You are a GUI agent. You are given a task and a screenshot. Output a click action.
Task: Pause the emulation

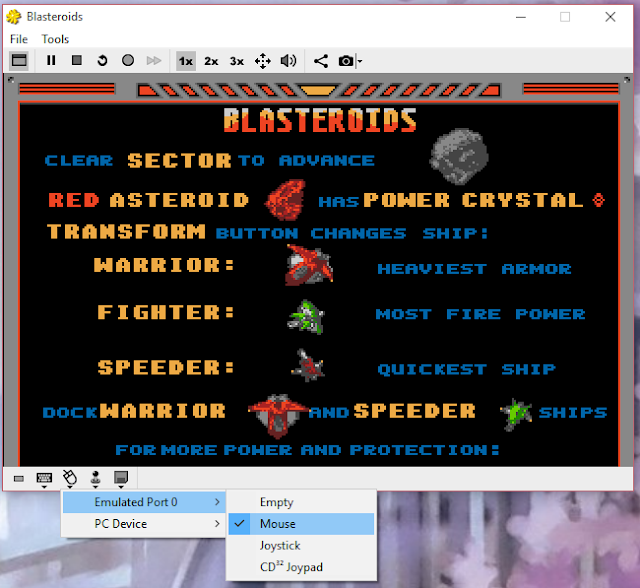tap(51, 61)
